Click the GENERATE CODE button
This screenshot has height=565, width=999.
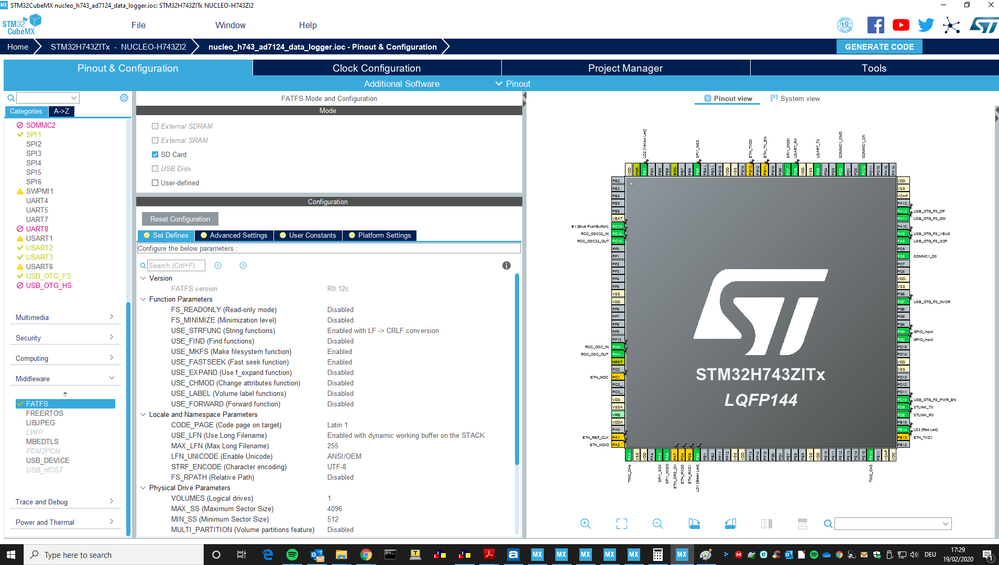pos(879,47)
